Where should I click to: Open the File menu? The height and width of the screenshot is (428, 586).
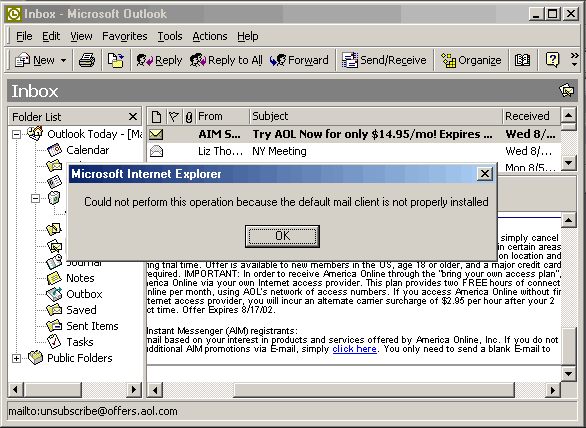click(24, 36)
